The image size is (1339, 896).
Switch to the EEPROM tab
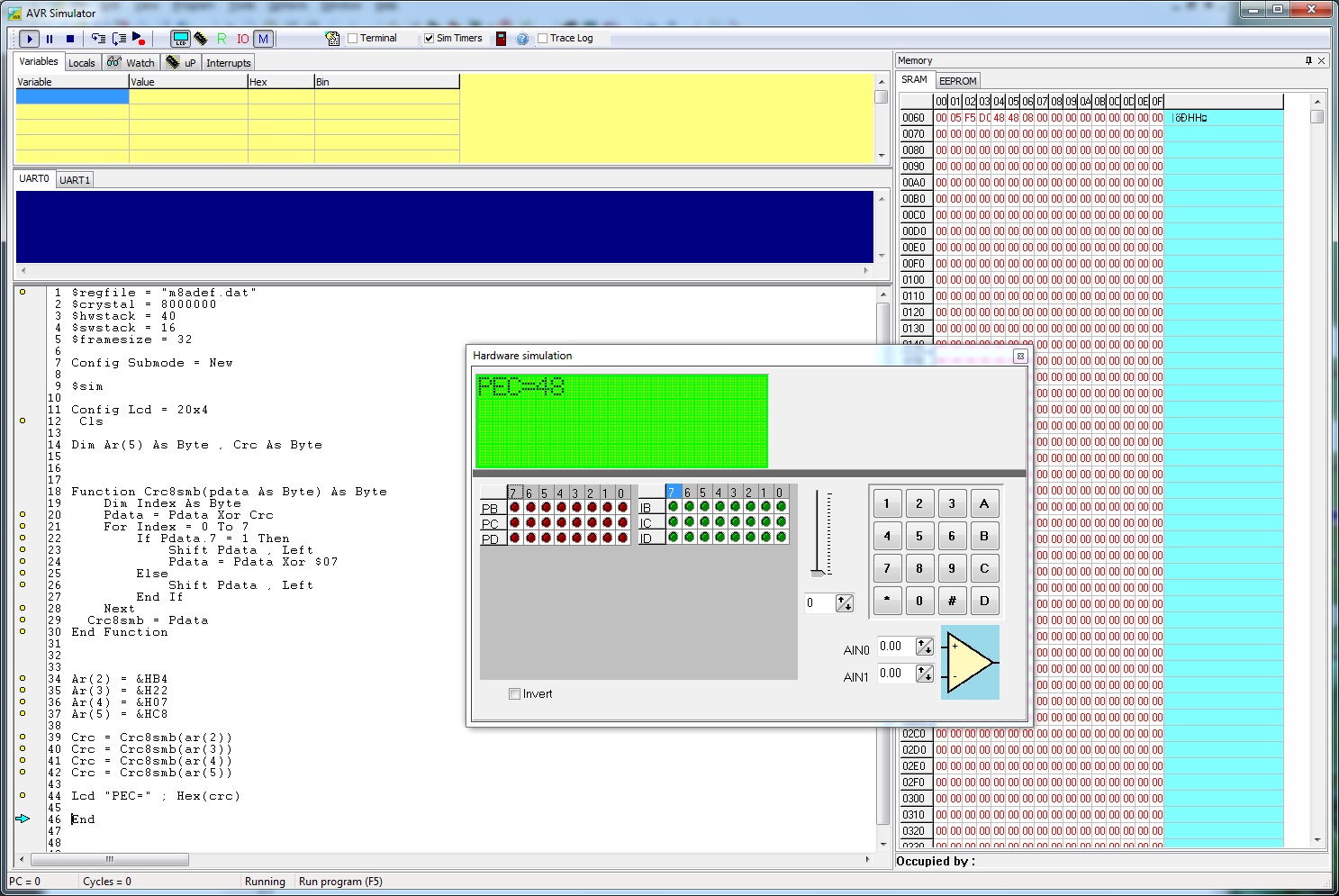pos(957,81)
